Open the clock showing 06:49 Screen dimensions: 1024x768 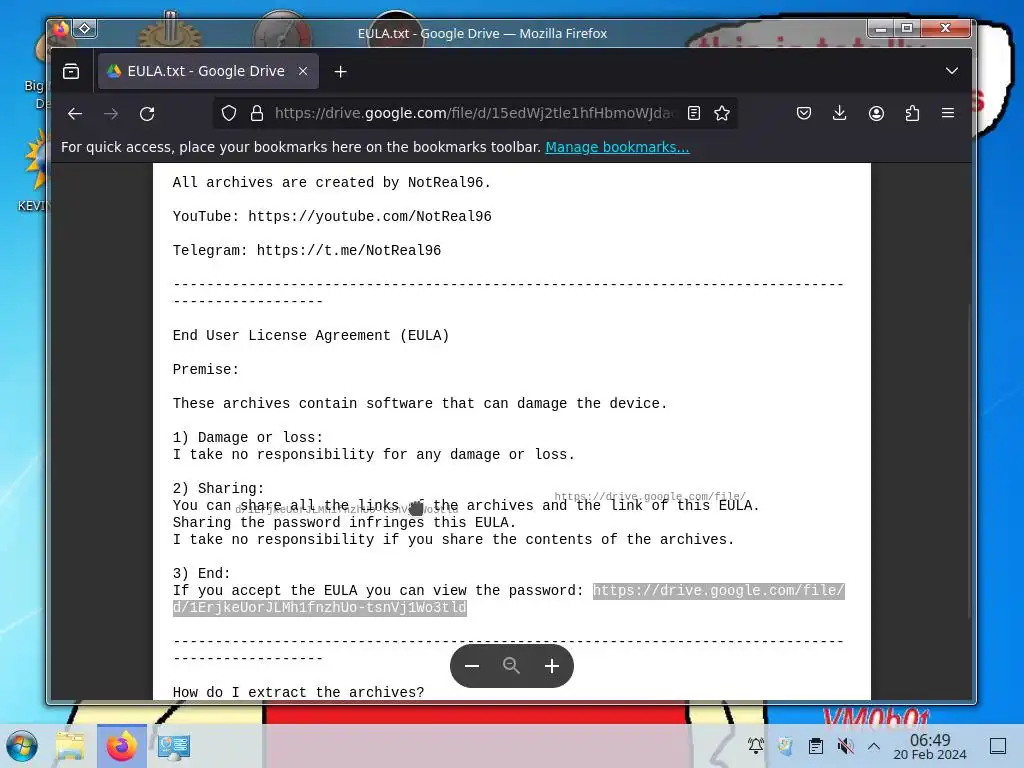click(930, 746)
